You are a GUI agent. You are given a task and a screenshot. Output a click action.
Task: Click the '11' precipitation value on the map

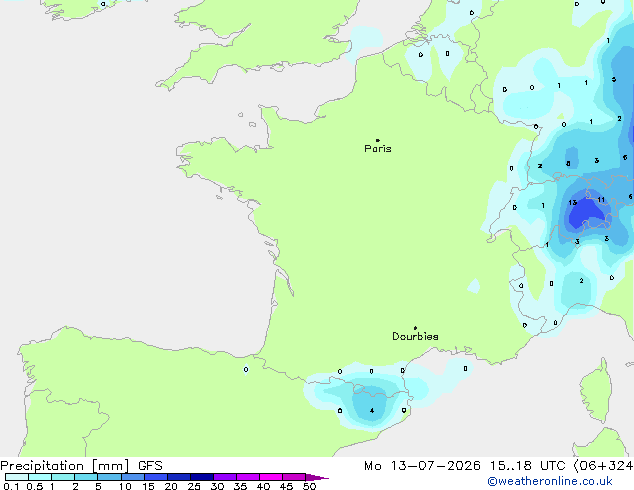coord(601,200)
